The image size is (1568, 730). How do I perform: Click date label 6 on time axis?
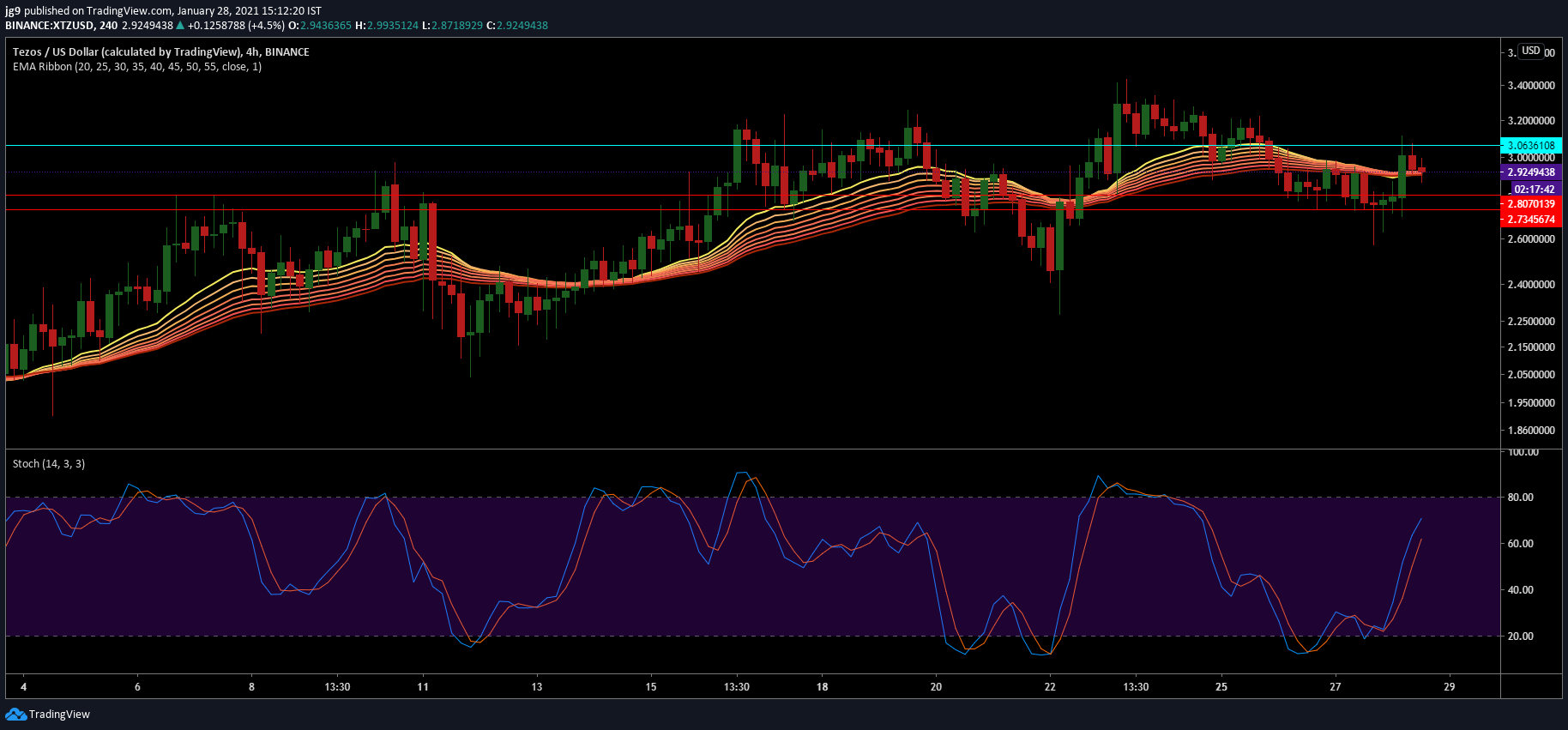coord(137,687)
